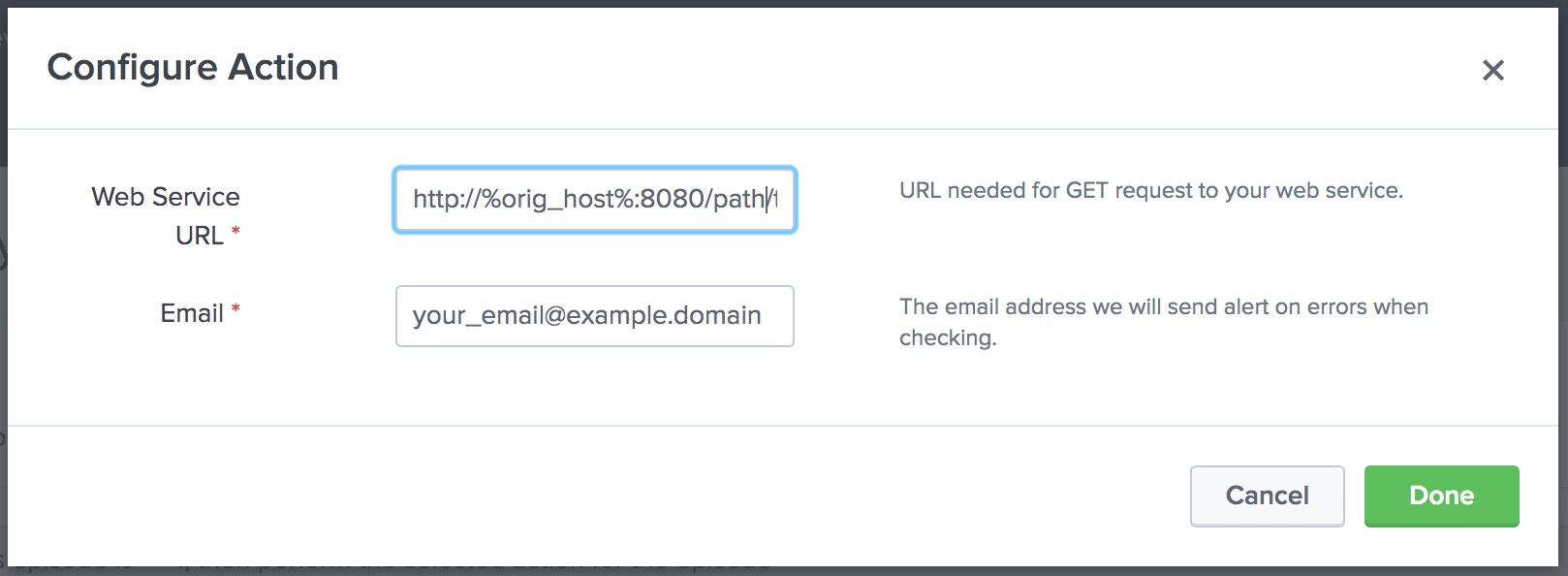Click into the Email input field
The width and height of the screenshot is (1568, 576).
[x=594, y=316]
